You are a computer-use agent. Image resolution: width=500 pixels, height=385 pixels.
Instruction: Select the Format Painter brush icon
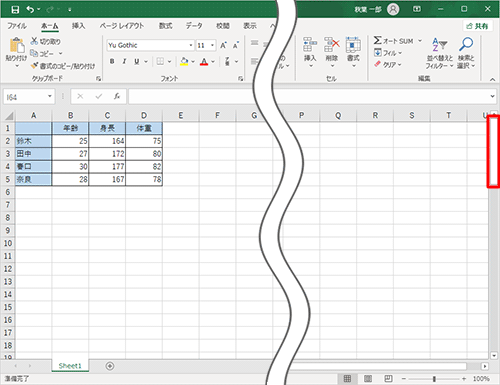pyautogui.click(x=34, y=66)
